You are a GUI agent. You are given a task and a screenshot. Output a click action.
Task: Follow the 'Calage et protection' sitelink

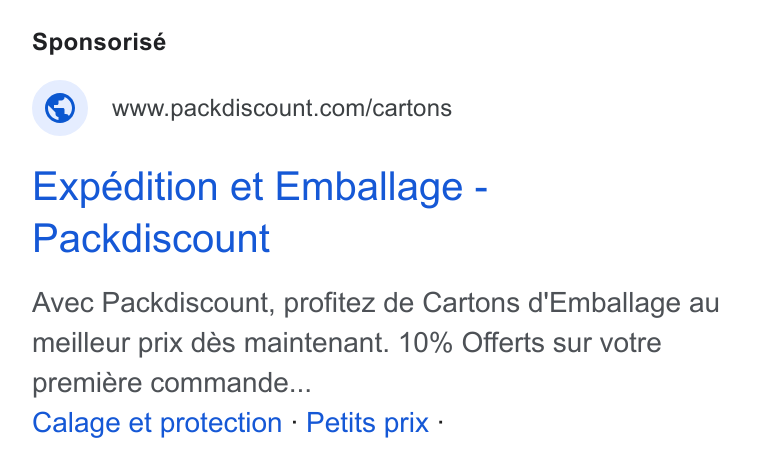(x=157, y=422)
